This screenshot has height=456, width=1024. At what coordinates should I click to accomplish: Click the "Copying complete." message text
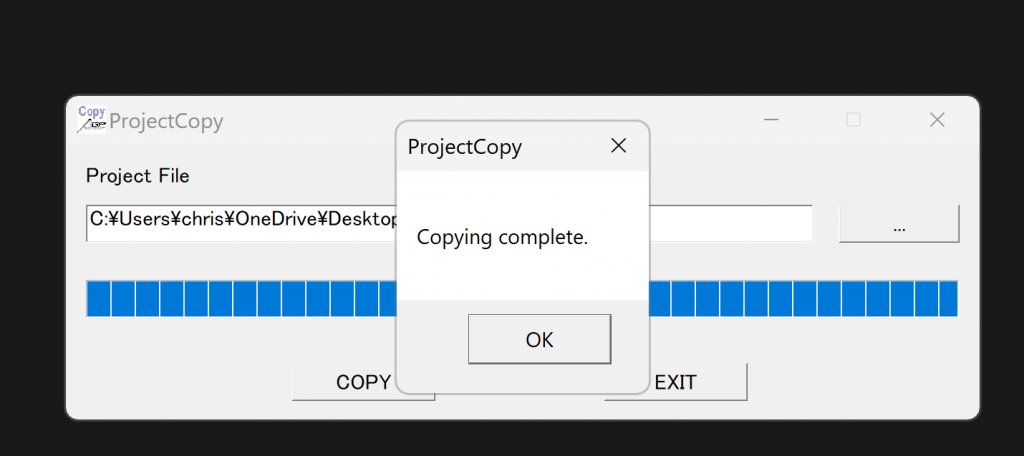click(x=502, y=238)
